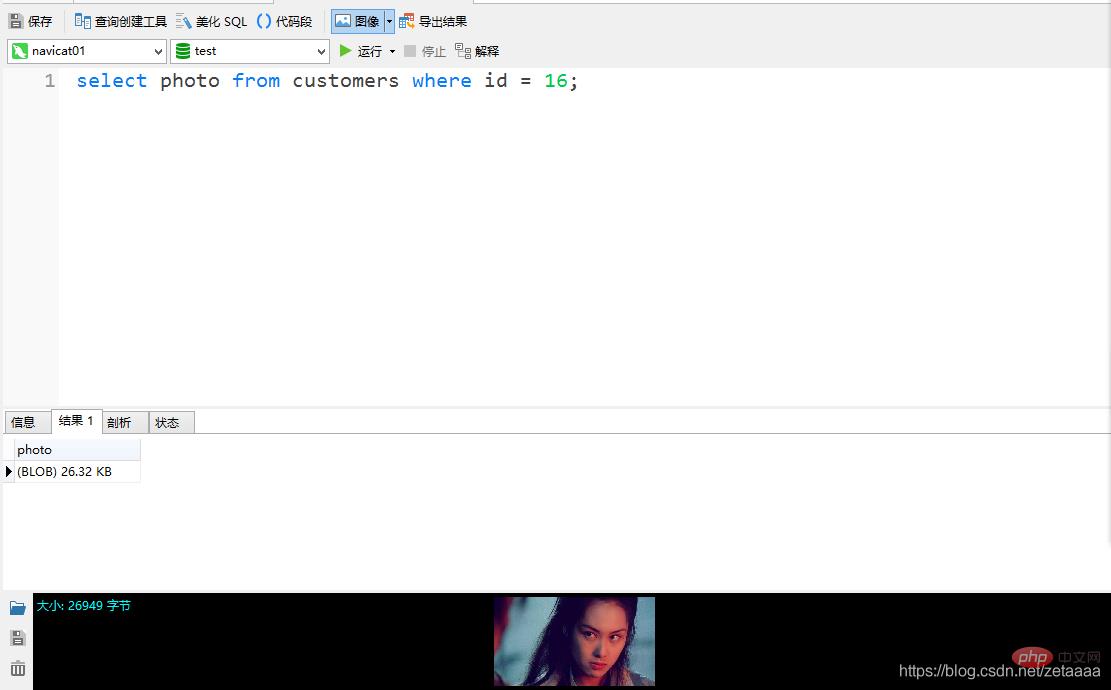Switch to the 状态 status tab
This screenshot has width=1111, height=690.
click(168, 422)
